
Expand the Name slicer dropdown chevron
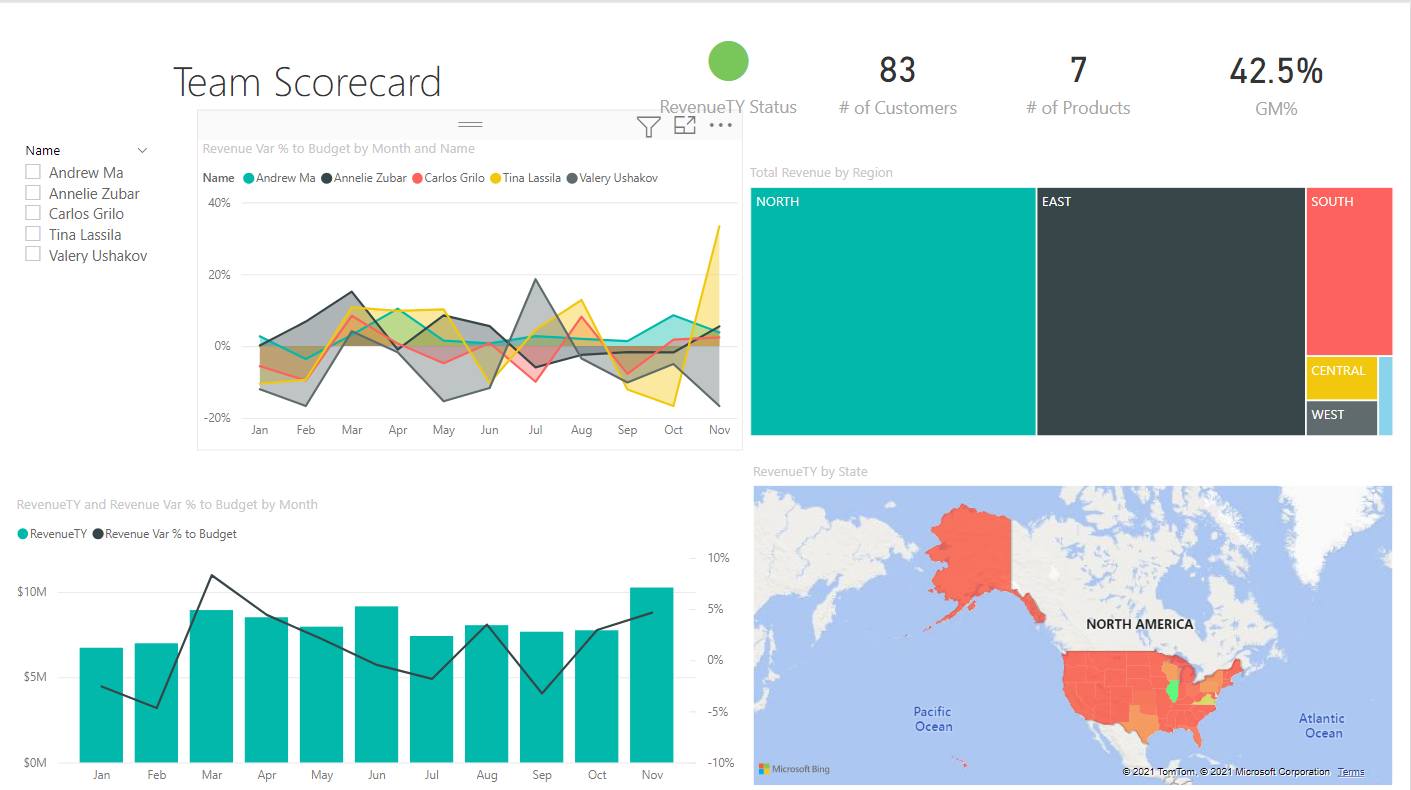142,150
